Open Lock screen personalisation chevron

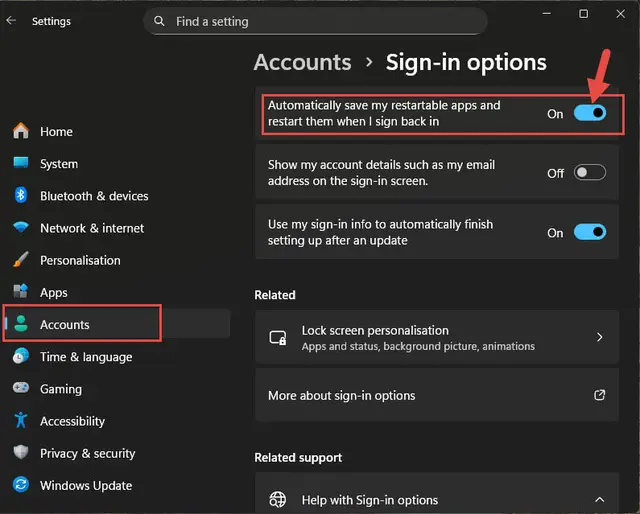coord(599,337)
